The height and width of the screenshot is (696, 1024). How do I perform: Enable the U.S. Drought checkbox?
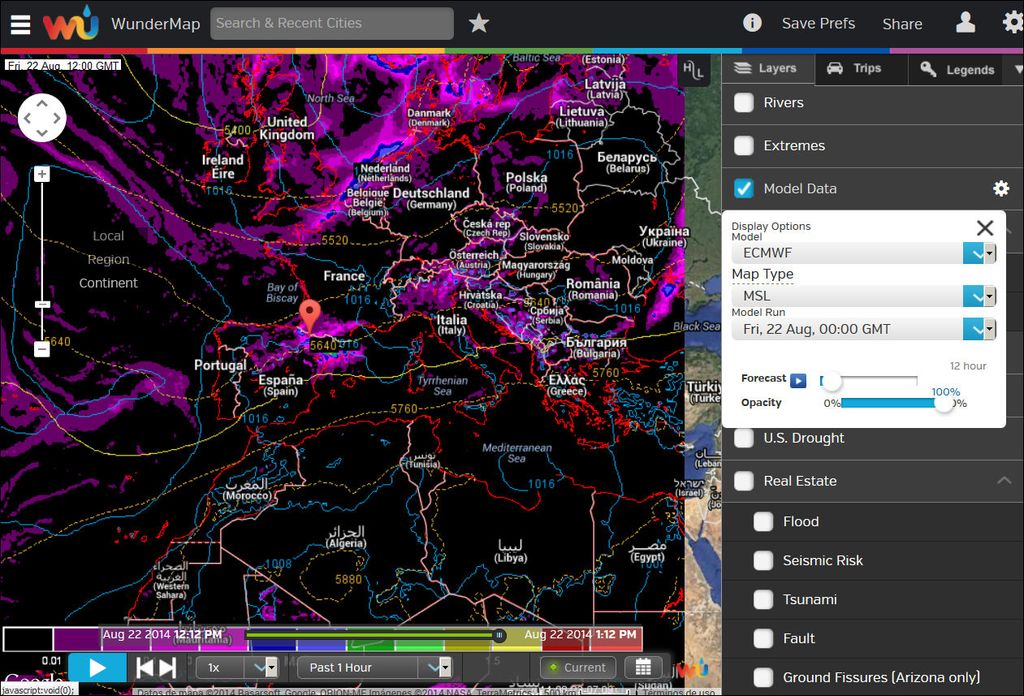pos(744,438)
